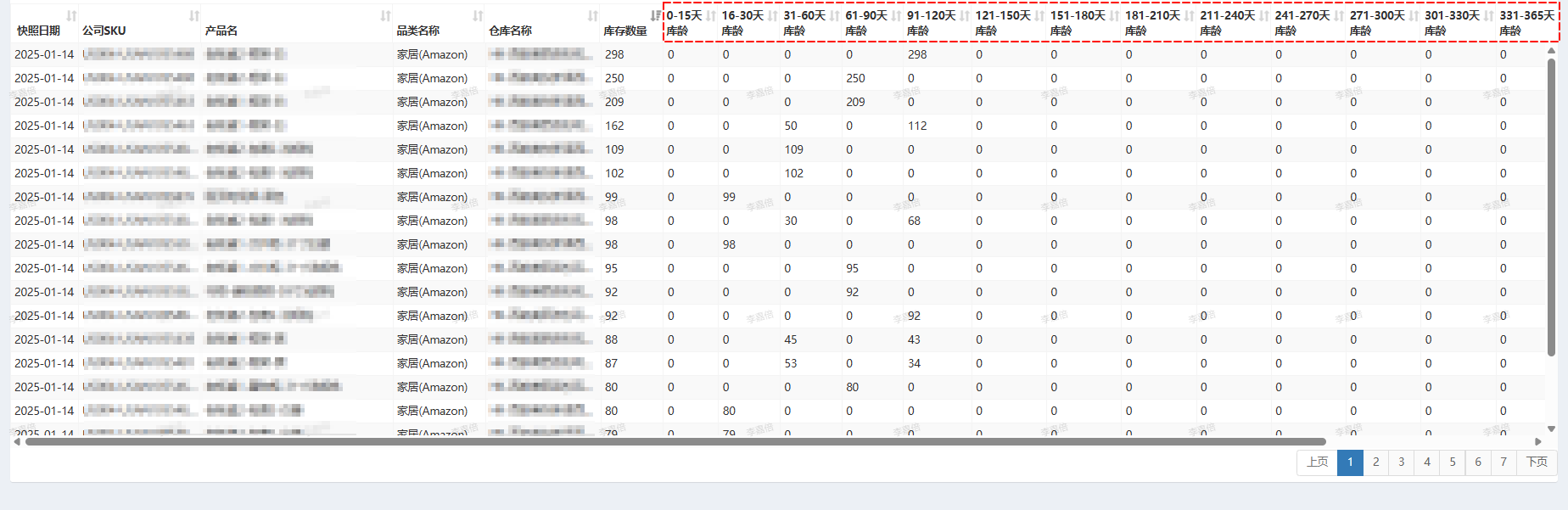Sort by 211-240天库龄 column sort icon
Screen dimensions: 1568x510
coord(1264,16)
